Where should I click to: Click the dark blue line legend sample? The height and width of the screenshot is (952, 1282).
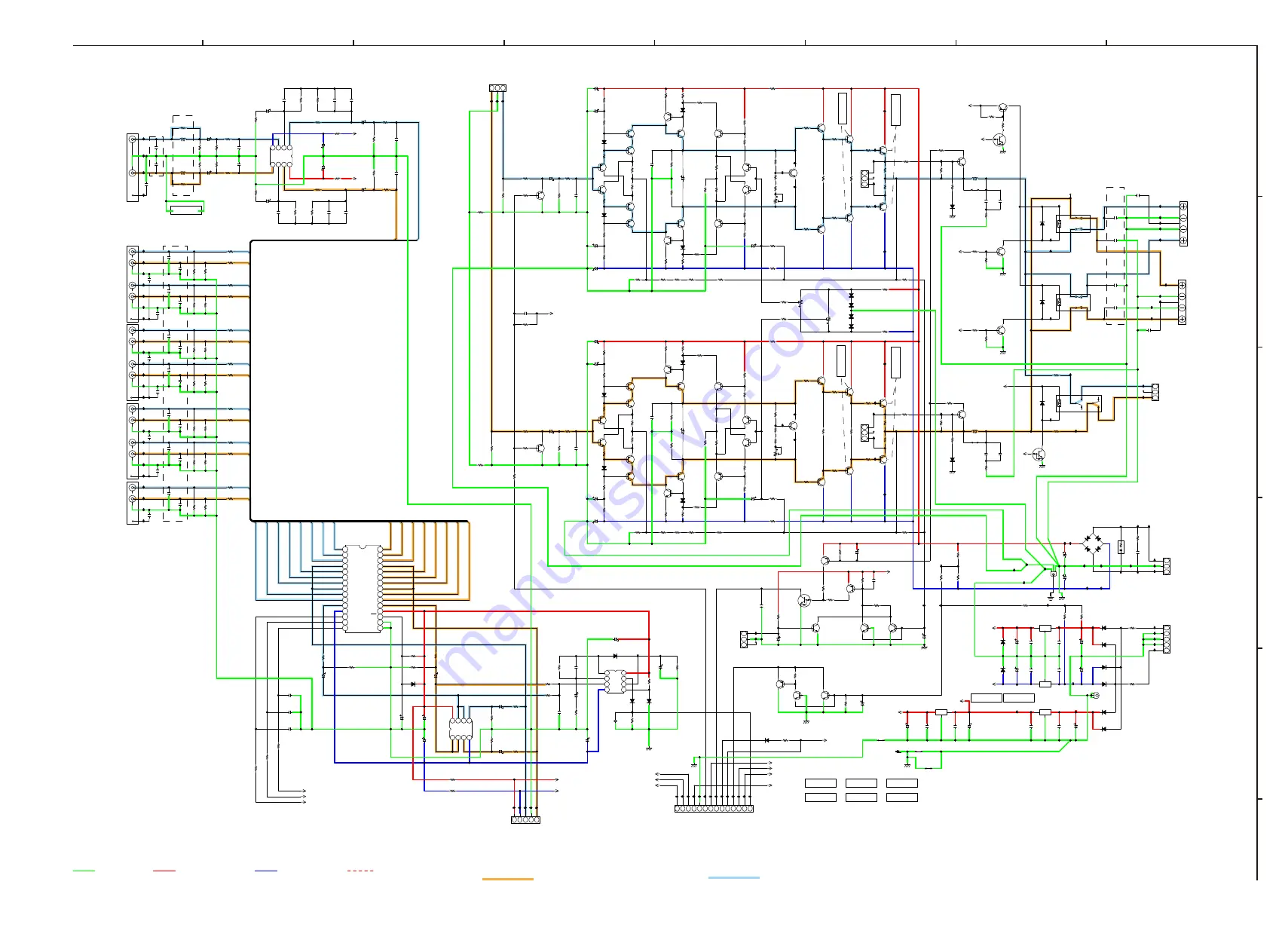coord(266,871)
